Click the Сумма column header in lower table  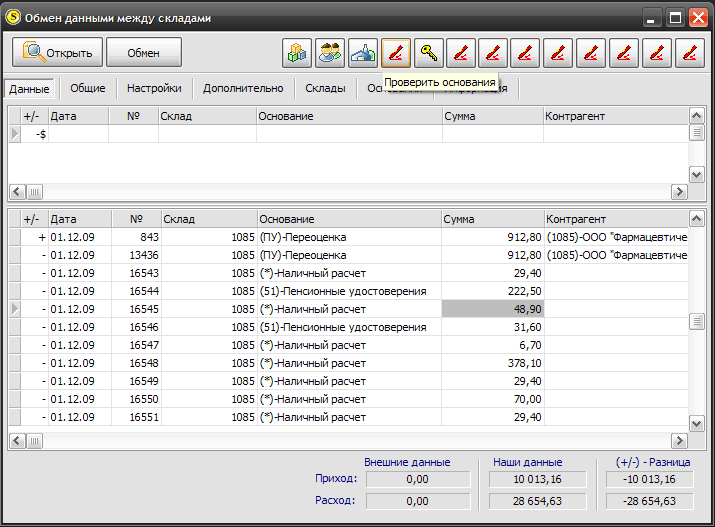point(492,219)
